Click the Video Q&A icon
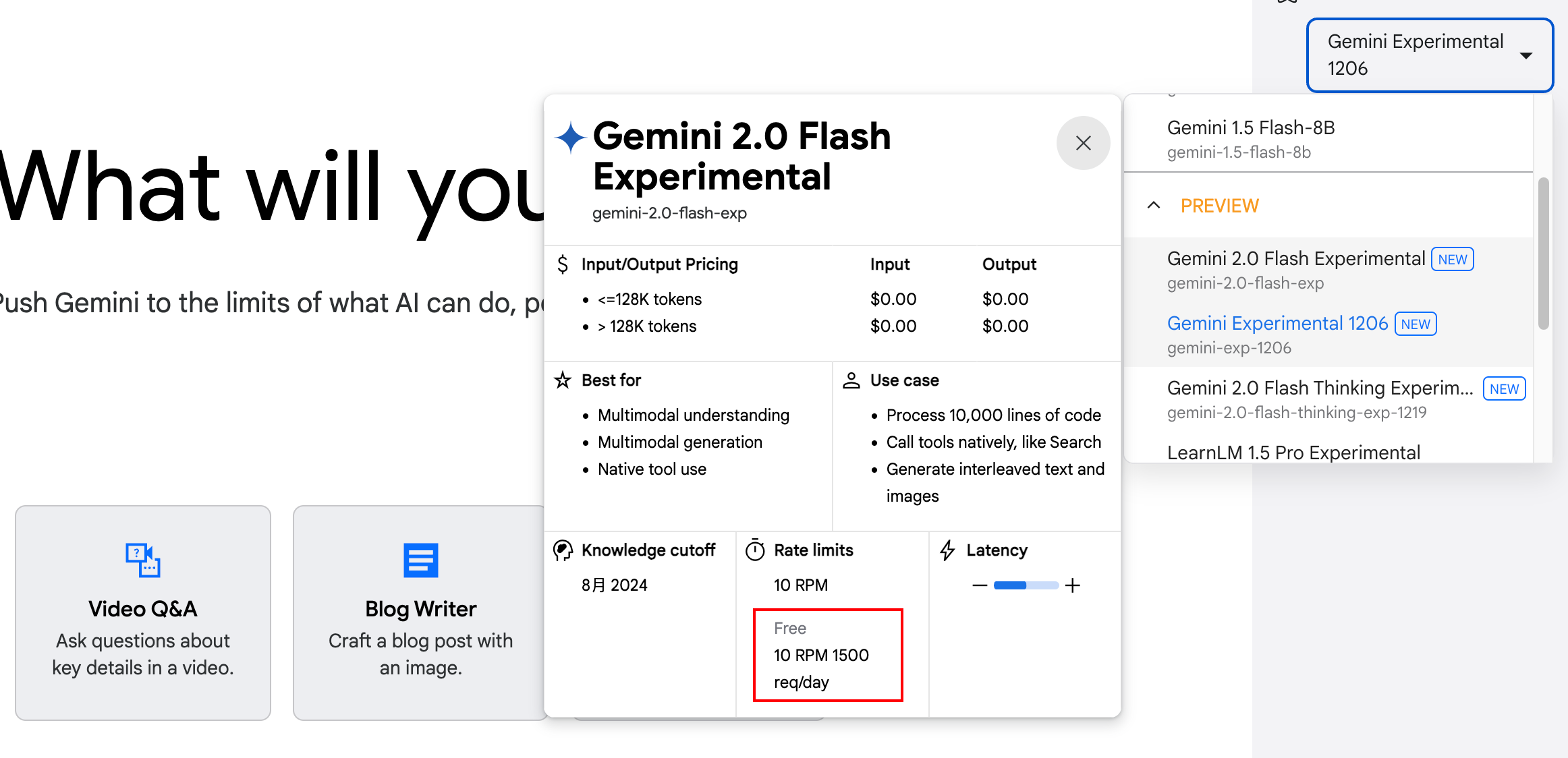The width and height of the screenshot is (1568, 758). coord(143,560)
